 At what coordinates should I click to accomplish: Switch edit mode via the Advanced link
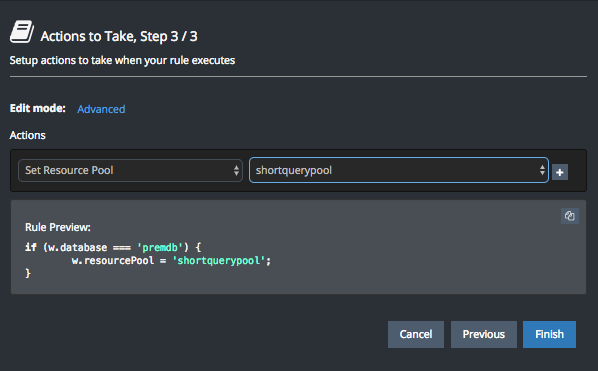101,109
